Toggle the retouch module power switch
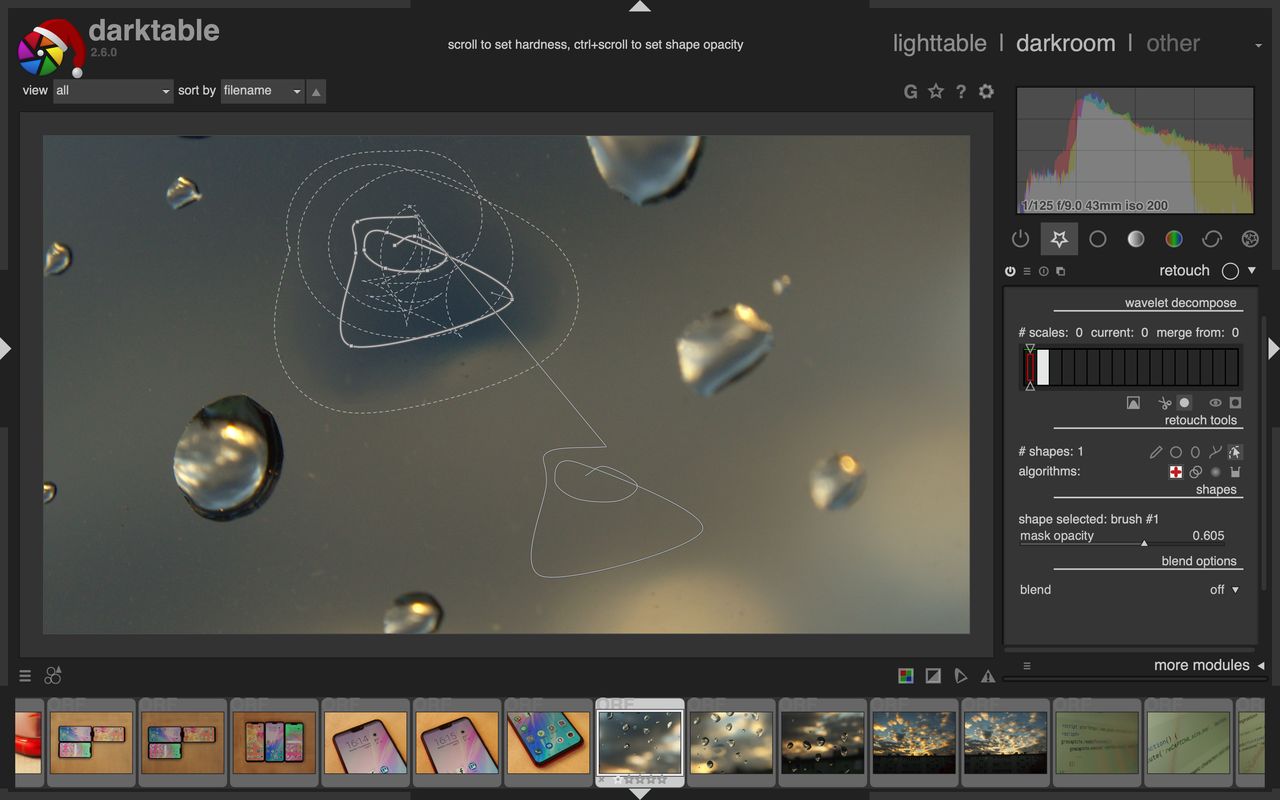The height and width of the screenshot is (800, 1280). (x=1010, y=271)
